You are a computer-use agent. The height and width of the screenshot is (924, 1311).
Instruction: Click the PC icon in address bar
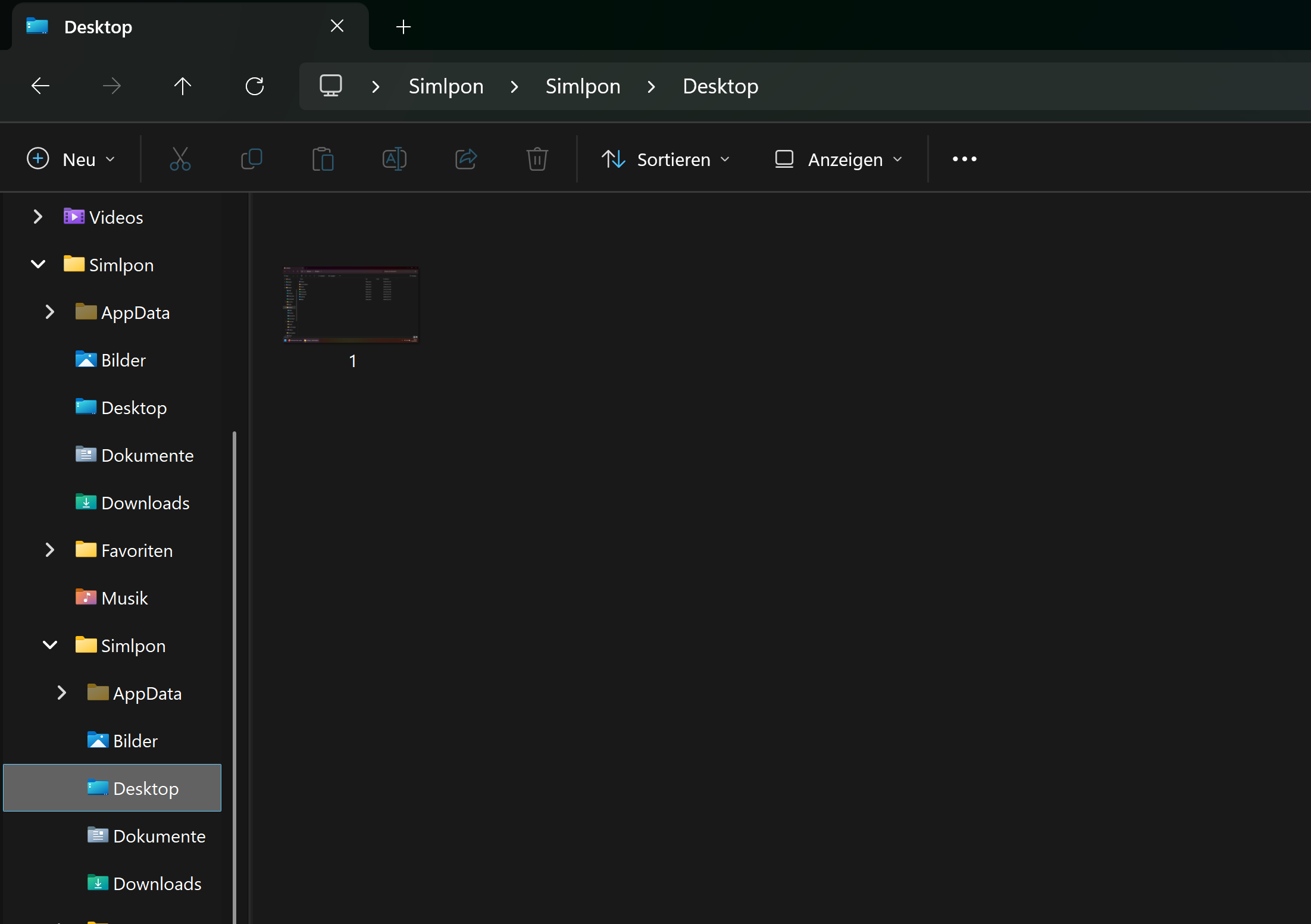(x=331, y=86)
